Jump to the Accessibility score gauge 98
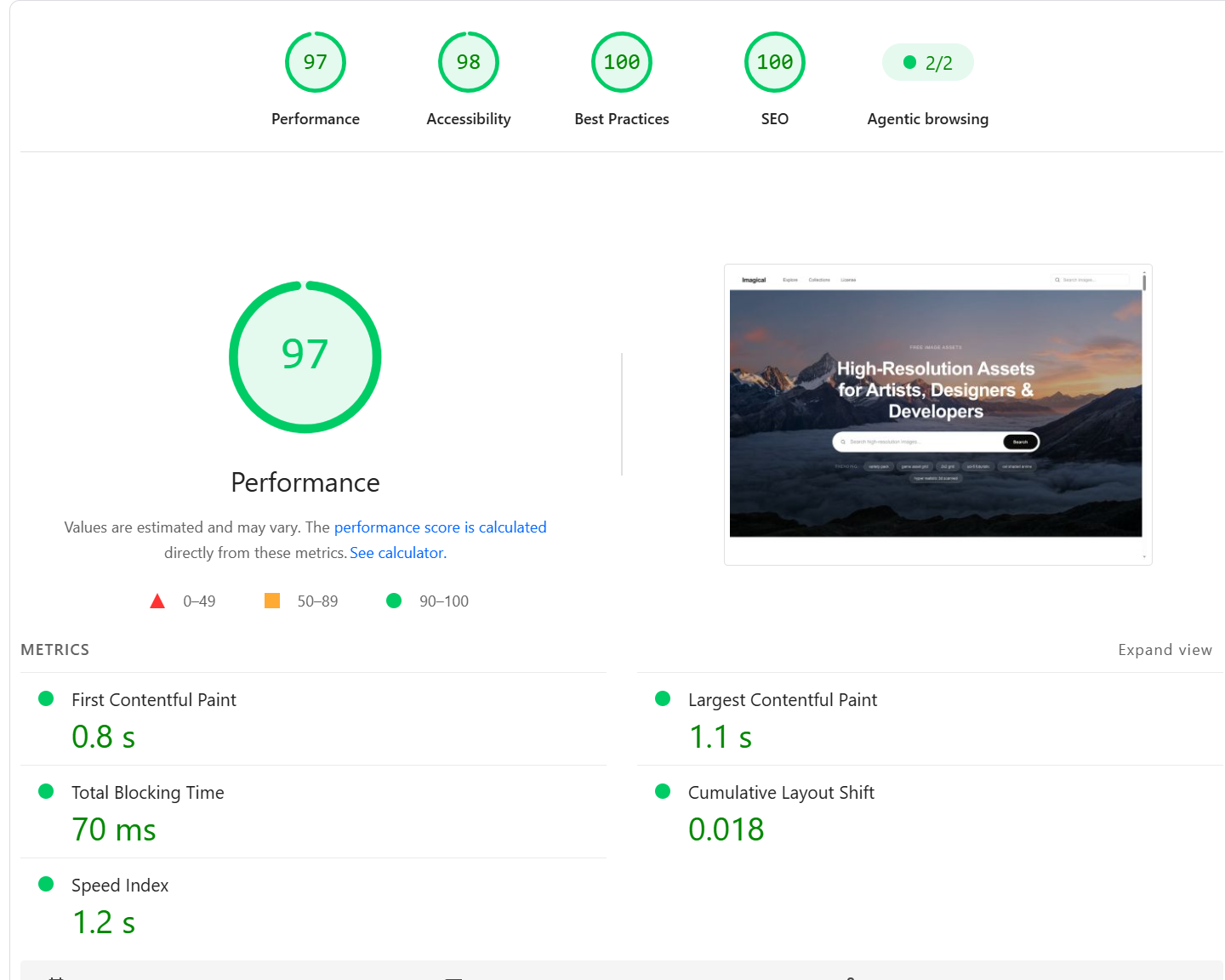The width and height of the screenshot is (1225, 980). point(469,62)
